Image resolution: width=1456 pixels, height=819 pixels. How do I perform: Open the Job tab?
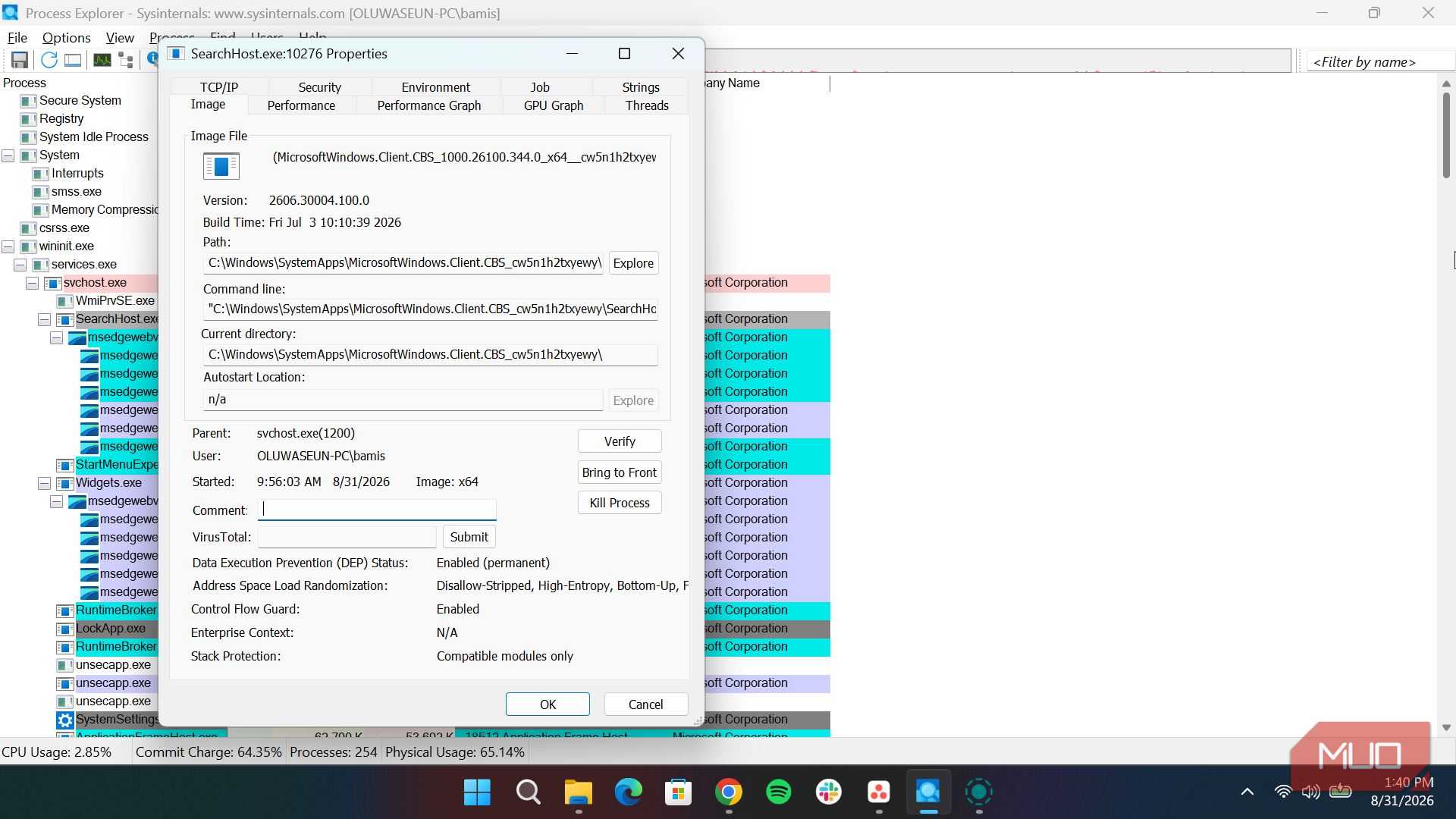(x=540, y=87)
